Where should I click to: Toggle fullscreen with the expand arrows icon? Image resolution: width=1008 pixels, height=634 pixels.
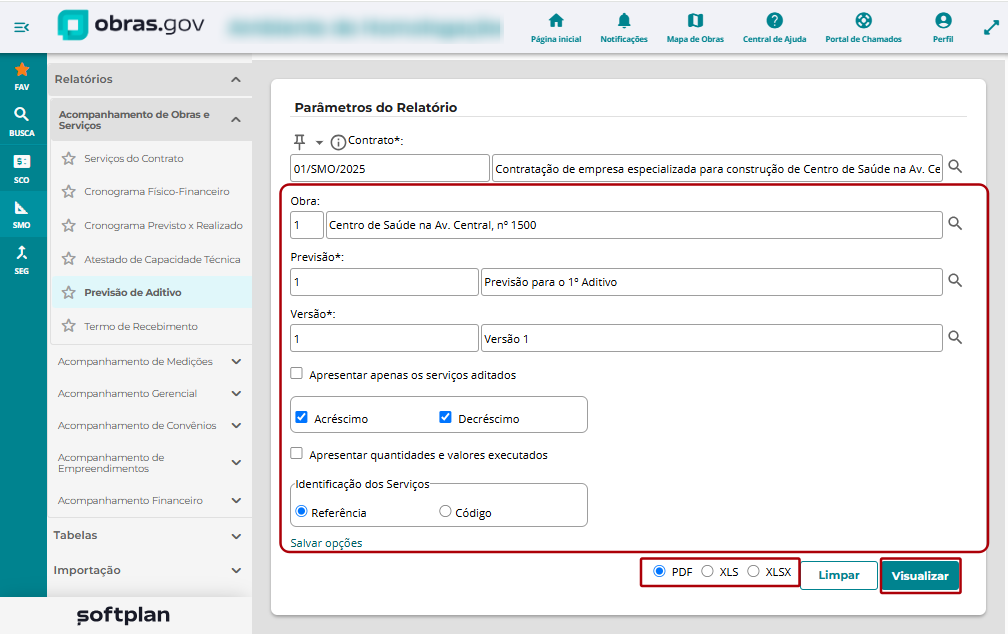991,28
